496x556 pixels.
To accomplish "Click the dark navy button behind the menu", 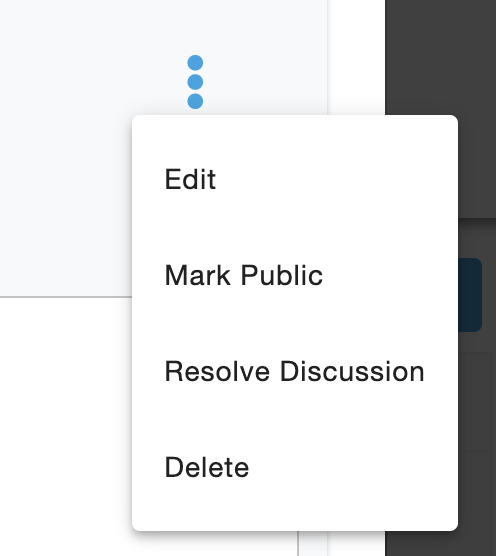I will [x=470, y=295].
